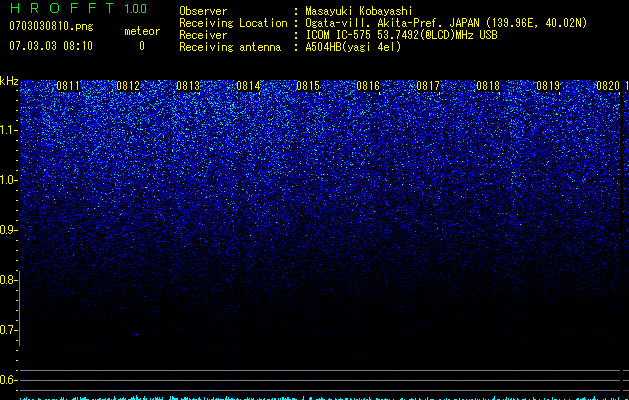
Task: Click the 0812 time marker
Action: pos(128,86)
